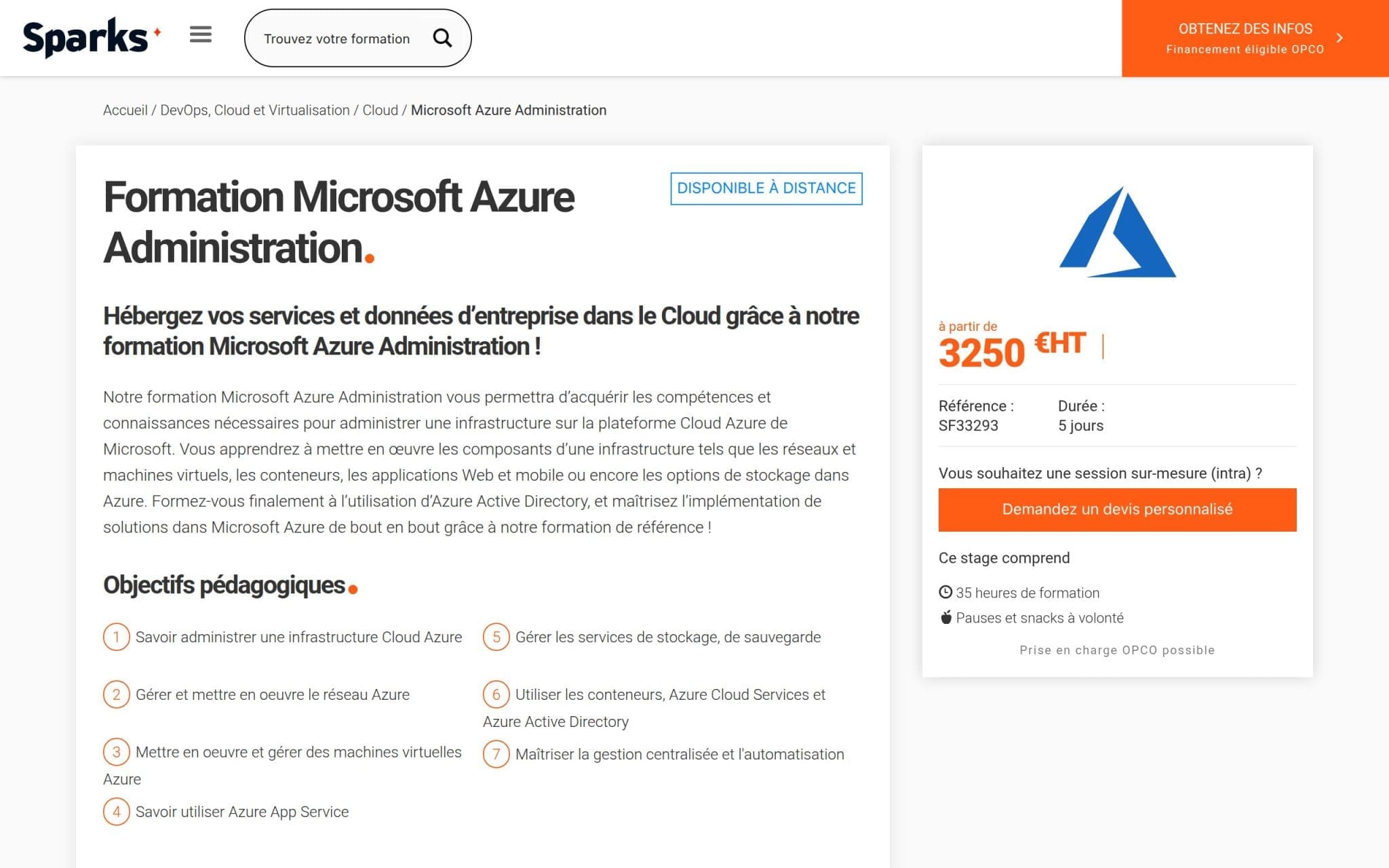Click Formation Microsoft Azure Administration title
The height and width of the screenshot is (868, 1389).
[339, 222]
